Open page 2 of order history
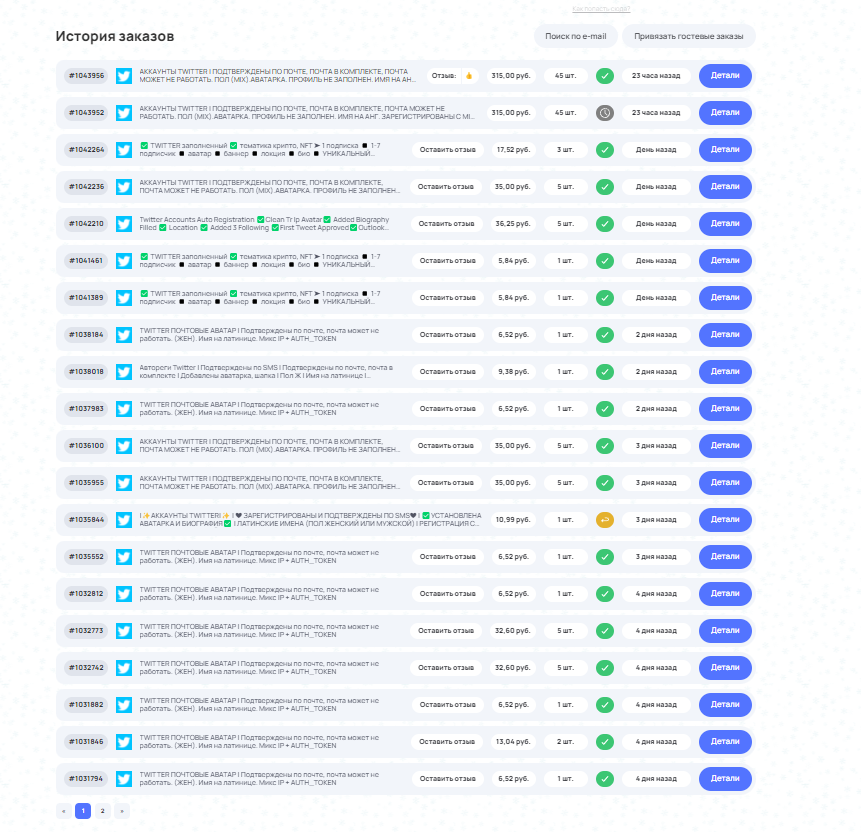 (x=102, y=811)
